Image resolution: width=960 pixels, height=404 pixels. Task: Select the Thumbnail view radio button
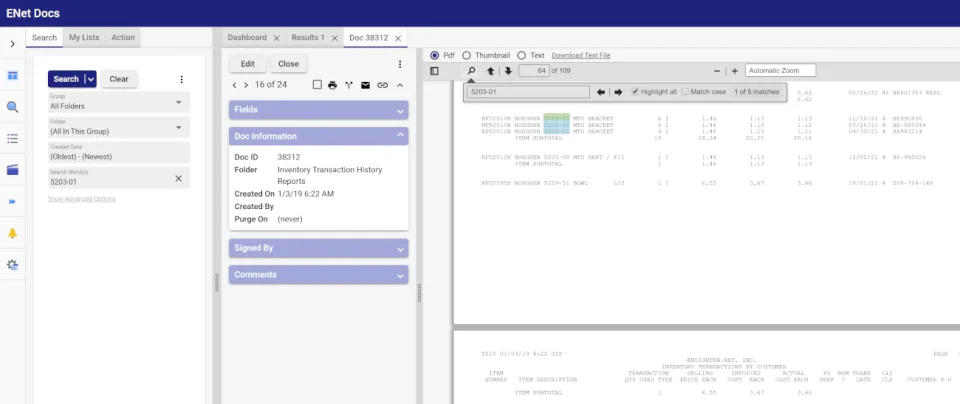[x=467, y=55]
